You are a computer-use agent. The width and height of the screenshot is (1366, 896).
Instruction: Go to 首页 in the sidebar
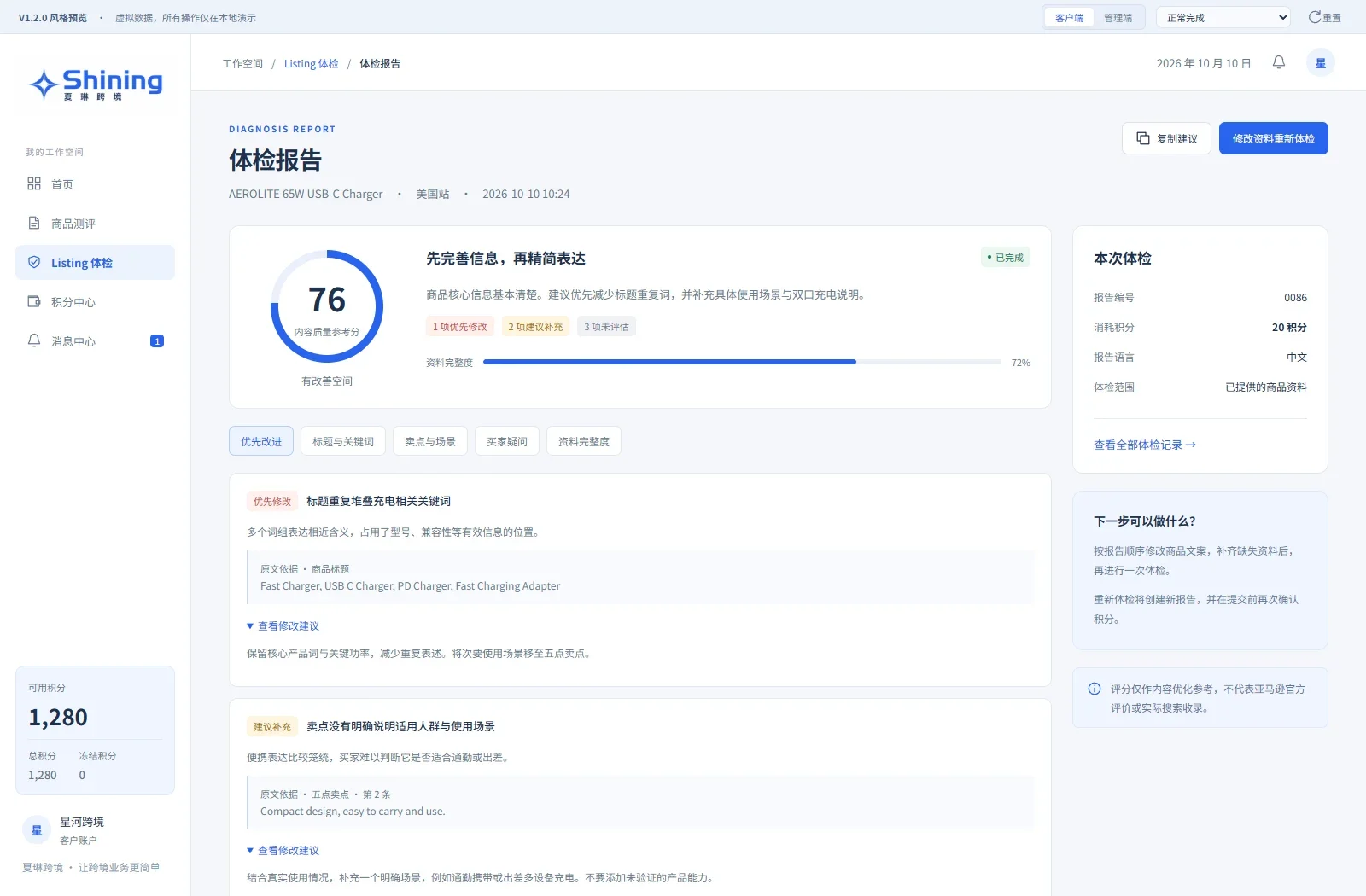(x=95, y=183)
